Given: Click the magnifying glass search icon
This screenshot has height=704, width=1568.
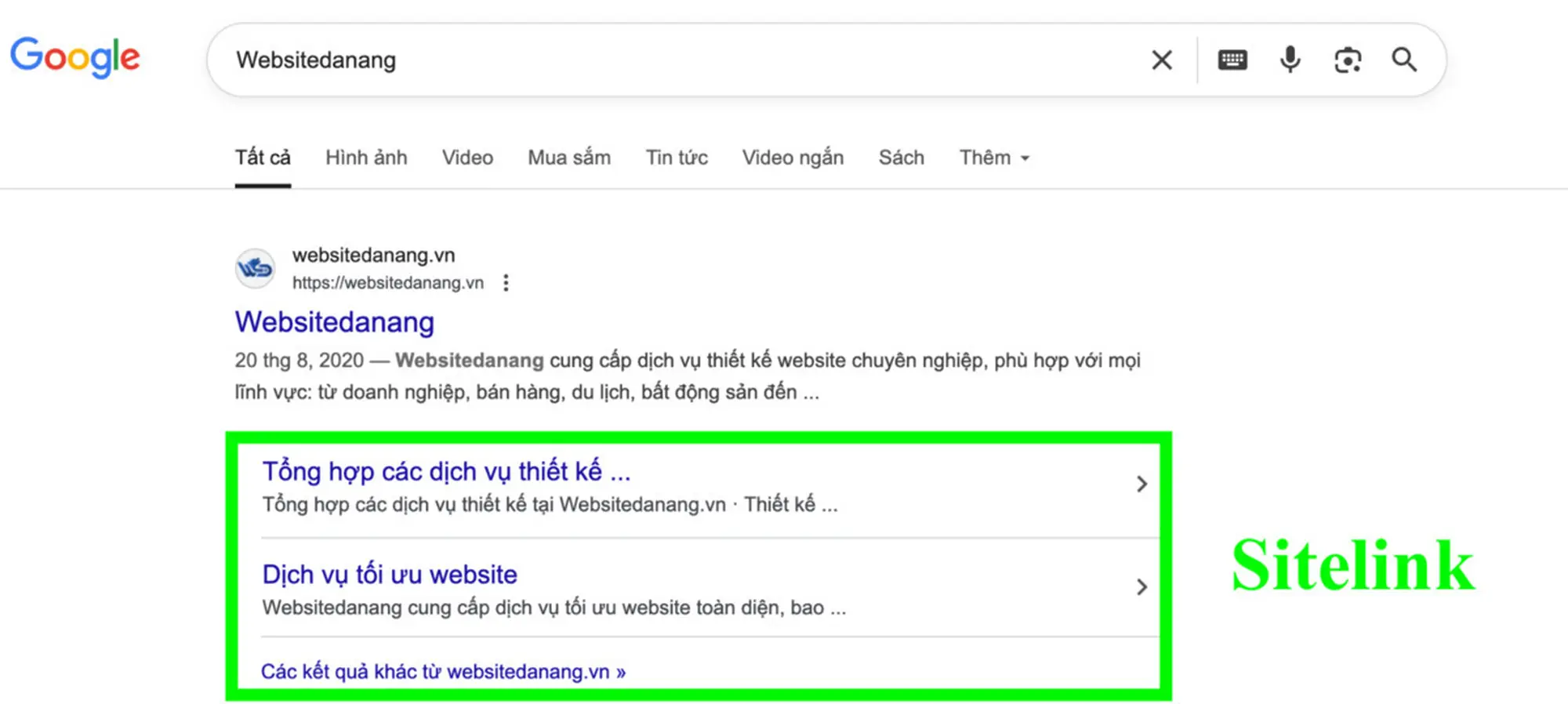Looking at the screenshot, I should point(1404,60).
